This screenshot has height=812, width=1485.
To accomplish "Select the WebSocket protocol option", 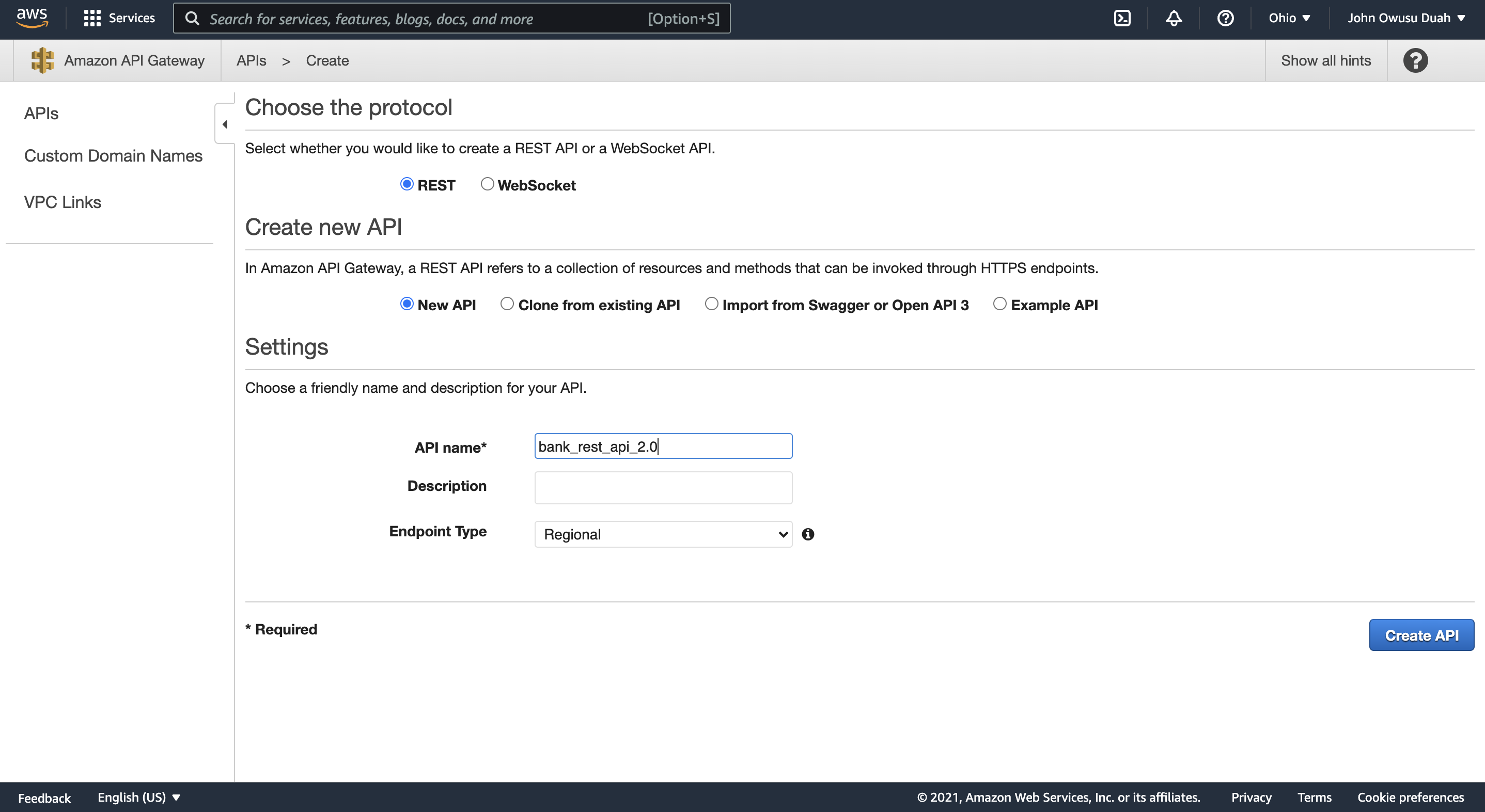I will [488, 184].
